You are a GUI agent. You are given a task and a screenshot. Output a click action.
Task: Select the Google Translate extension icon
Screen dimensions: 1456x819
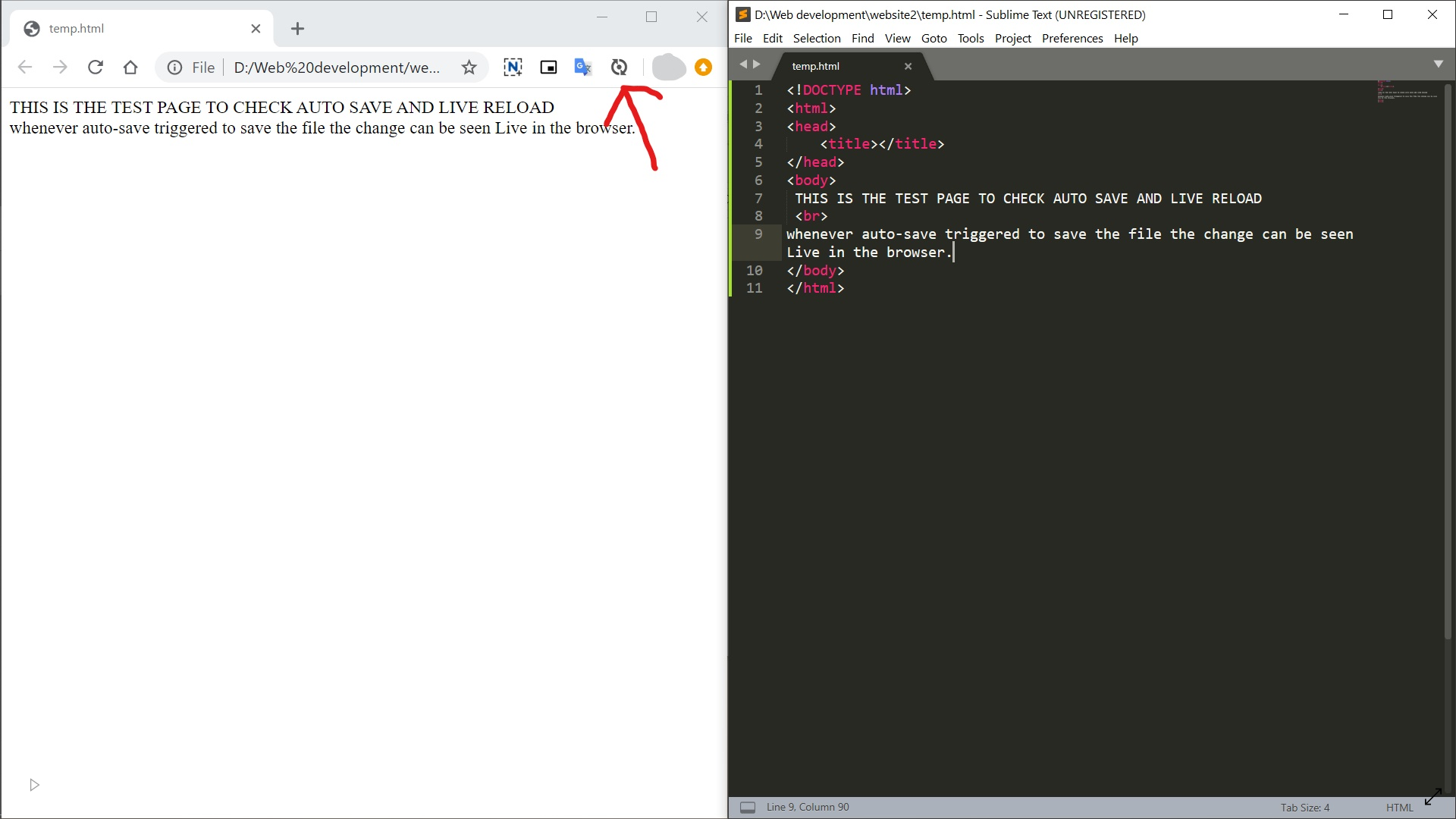tap(582, 67)
